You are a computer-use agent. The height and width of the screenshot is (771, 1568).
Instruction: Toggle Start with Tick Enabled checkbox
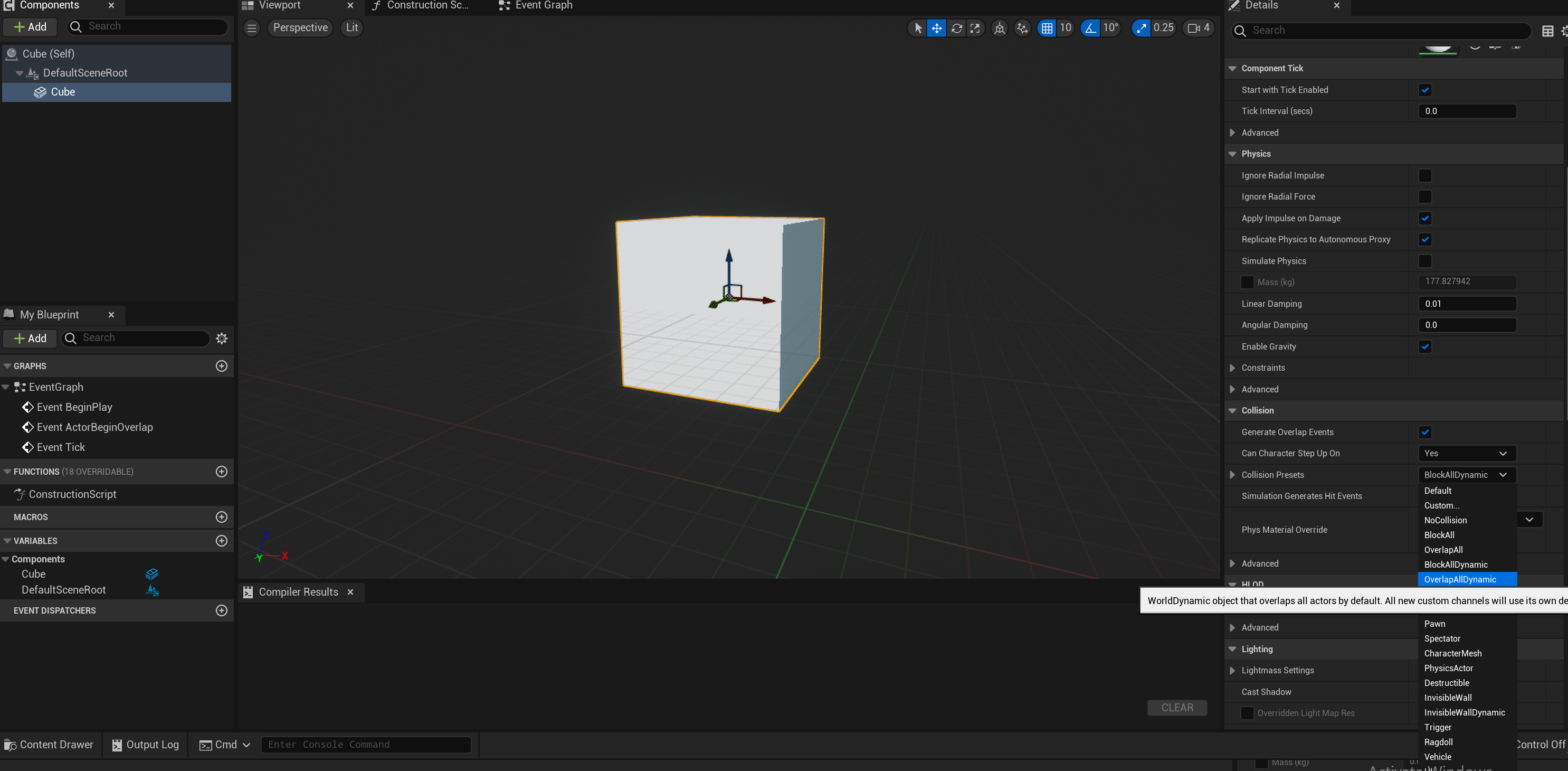(1425, 90)
